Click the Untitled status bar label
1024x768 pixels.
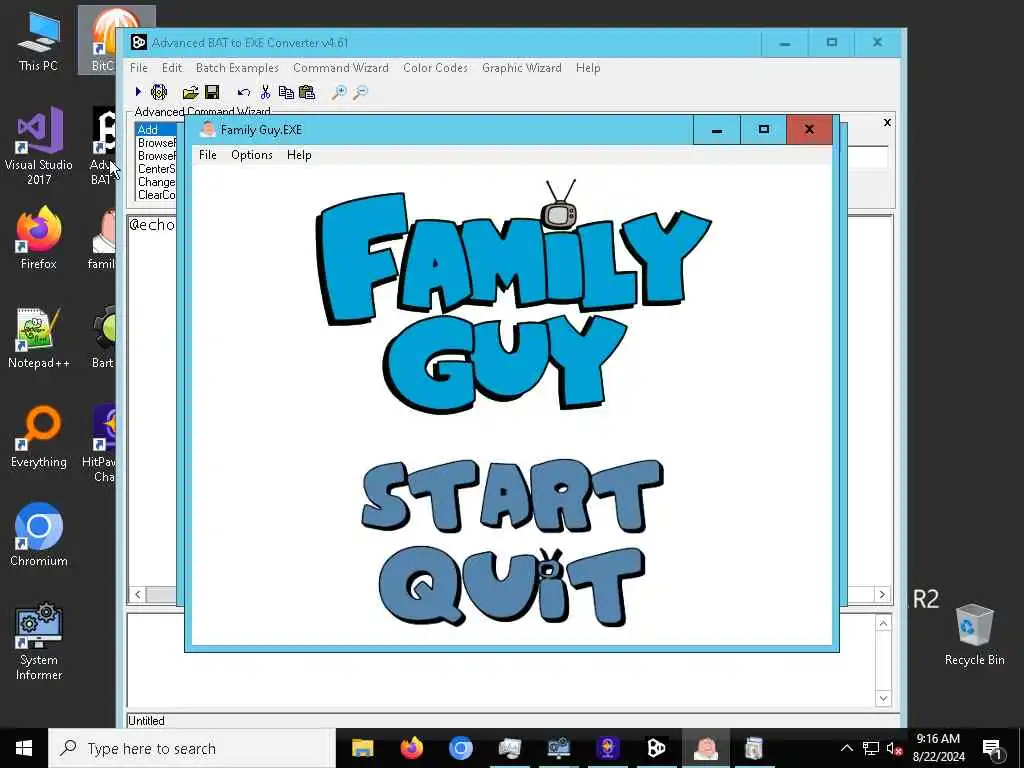pyautogui.click(x=146, y=720)
